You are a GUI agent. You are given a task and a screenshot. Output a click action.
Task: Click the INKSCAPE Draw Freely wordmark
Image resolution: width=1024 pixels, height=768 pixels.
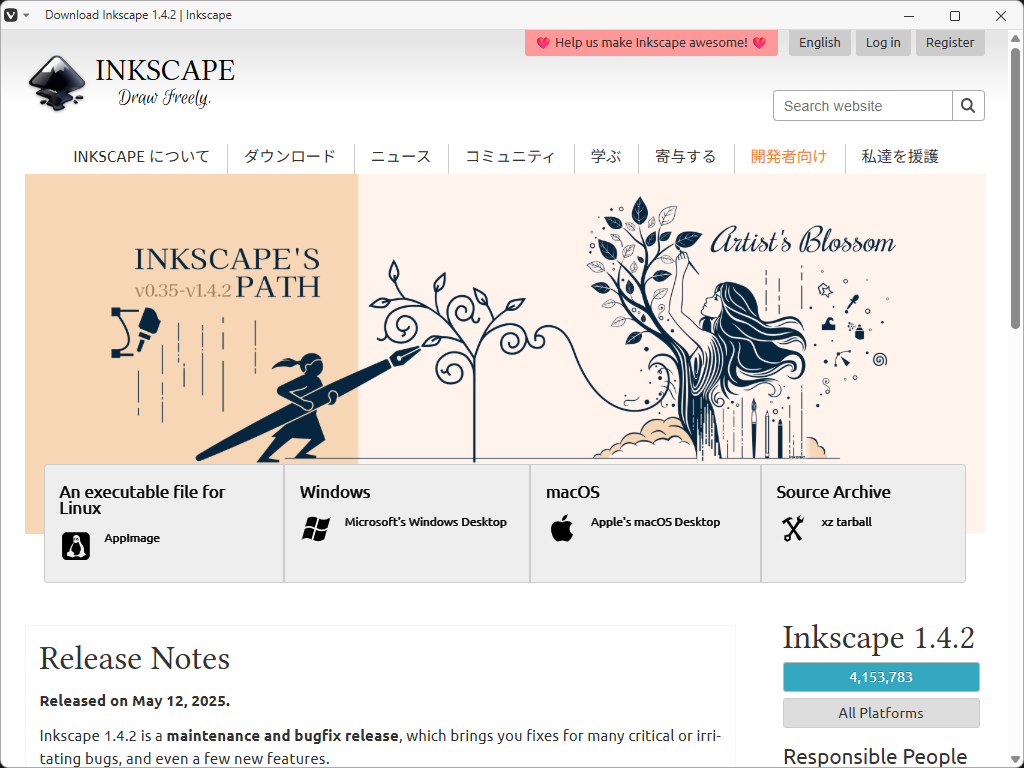165,82
